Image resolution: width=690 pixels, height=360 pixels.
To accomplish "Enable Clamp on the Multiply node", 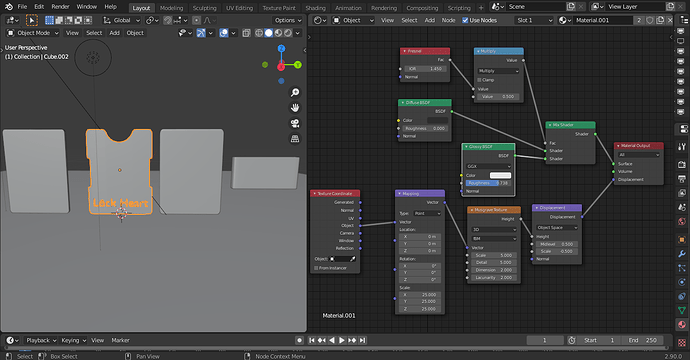I will click(480, 80).
